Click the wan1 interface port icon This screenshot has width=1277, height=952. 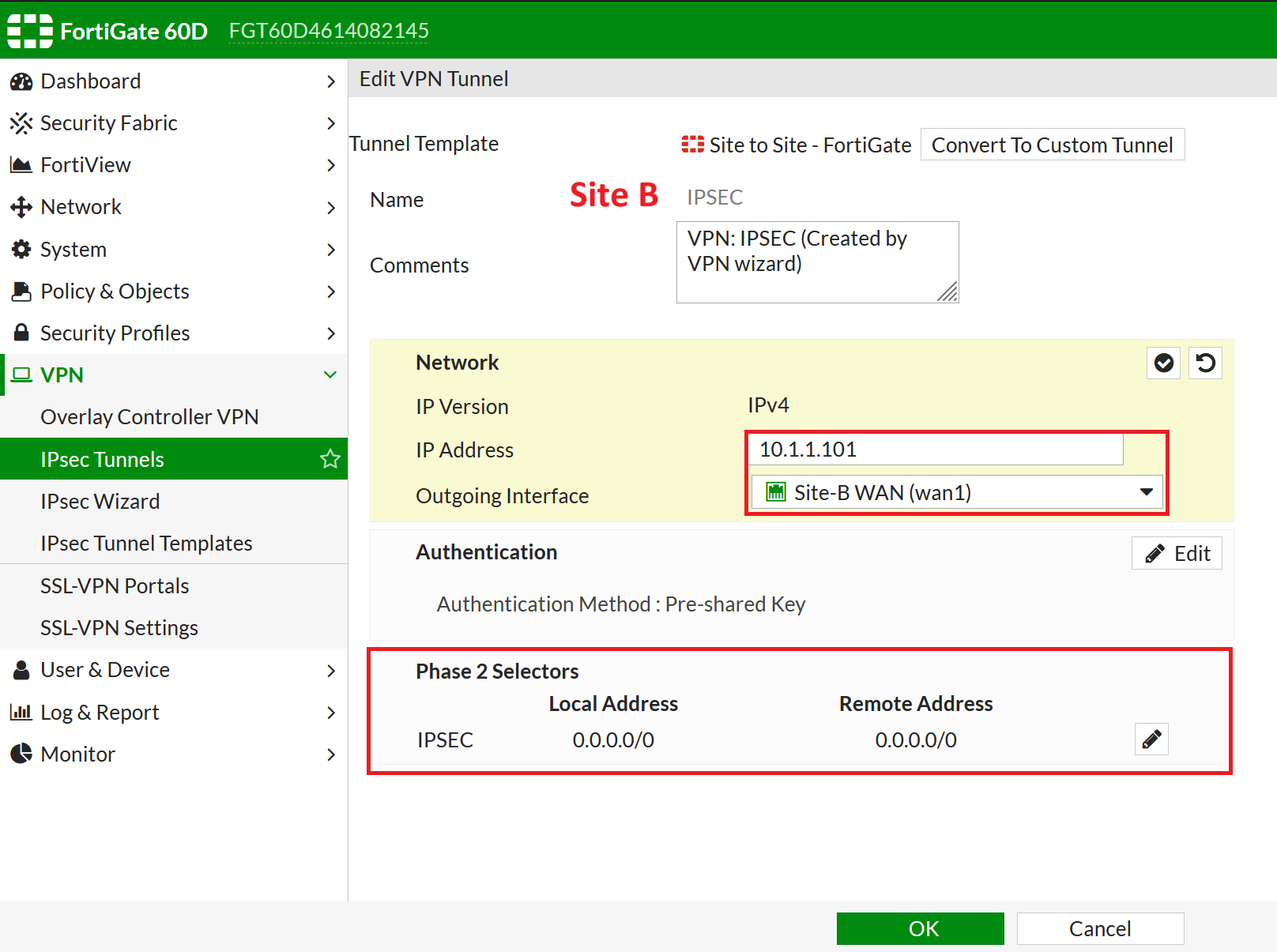(x=776, y=492)
